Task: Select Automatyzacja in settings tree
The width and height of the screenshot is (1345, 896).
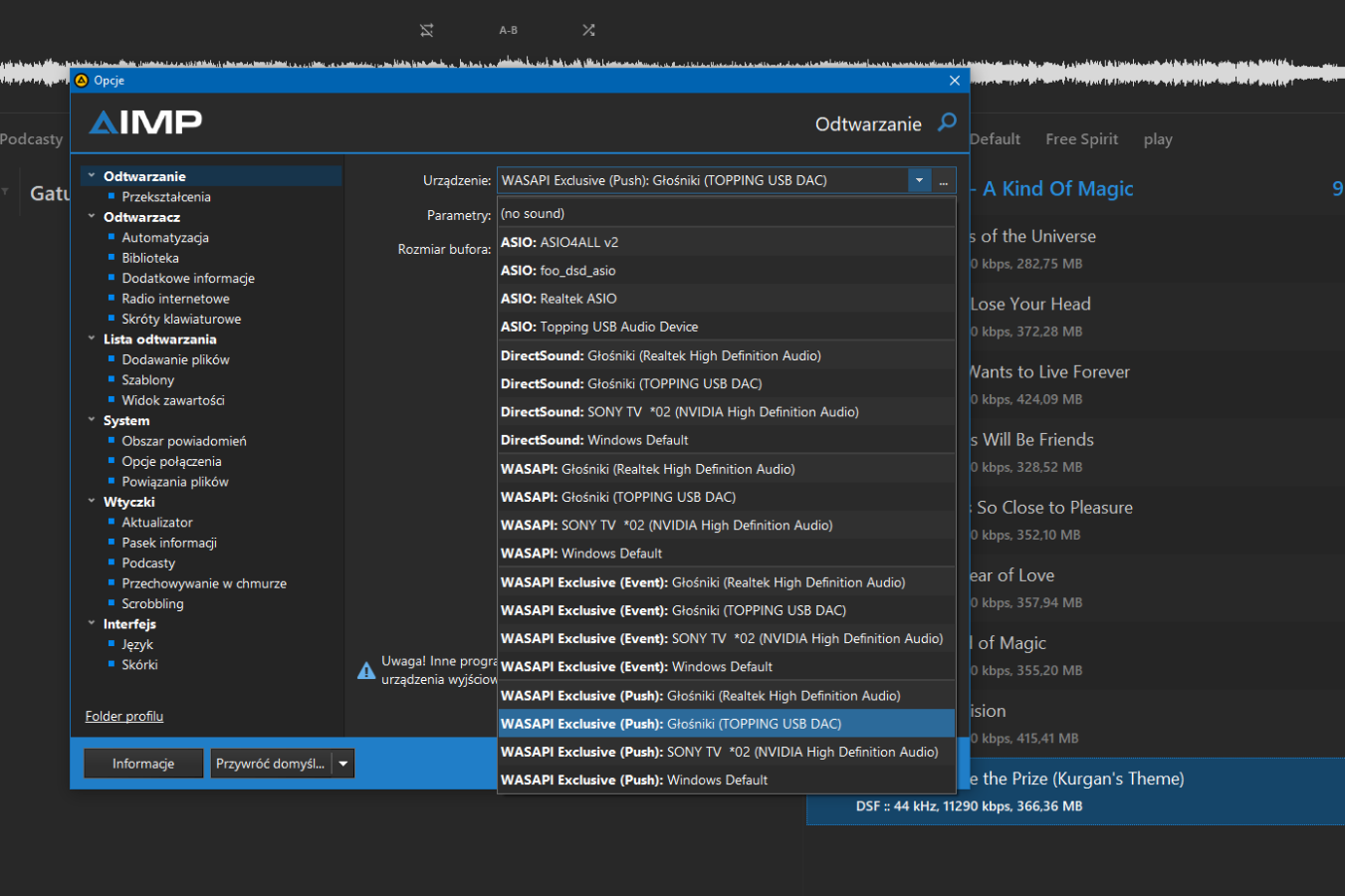Action: pyautogui.click(x=165, y=238)
